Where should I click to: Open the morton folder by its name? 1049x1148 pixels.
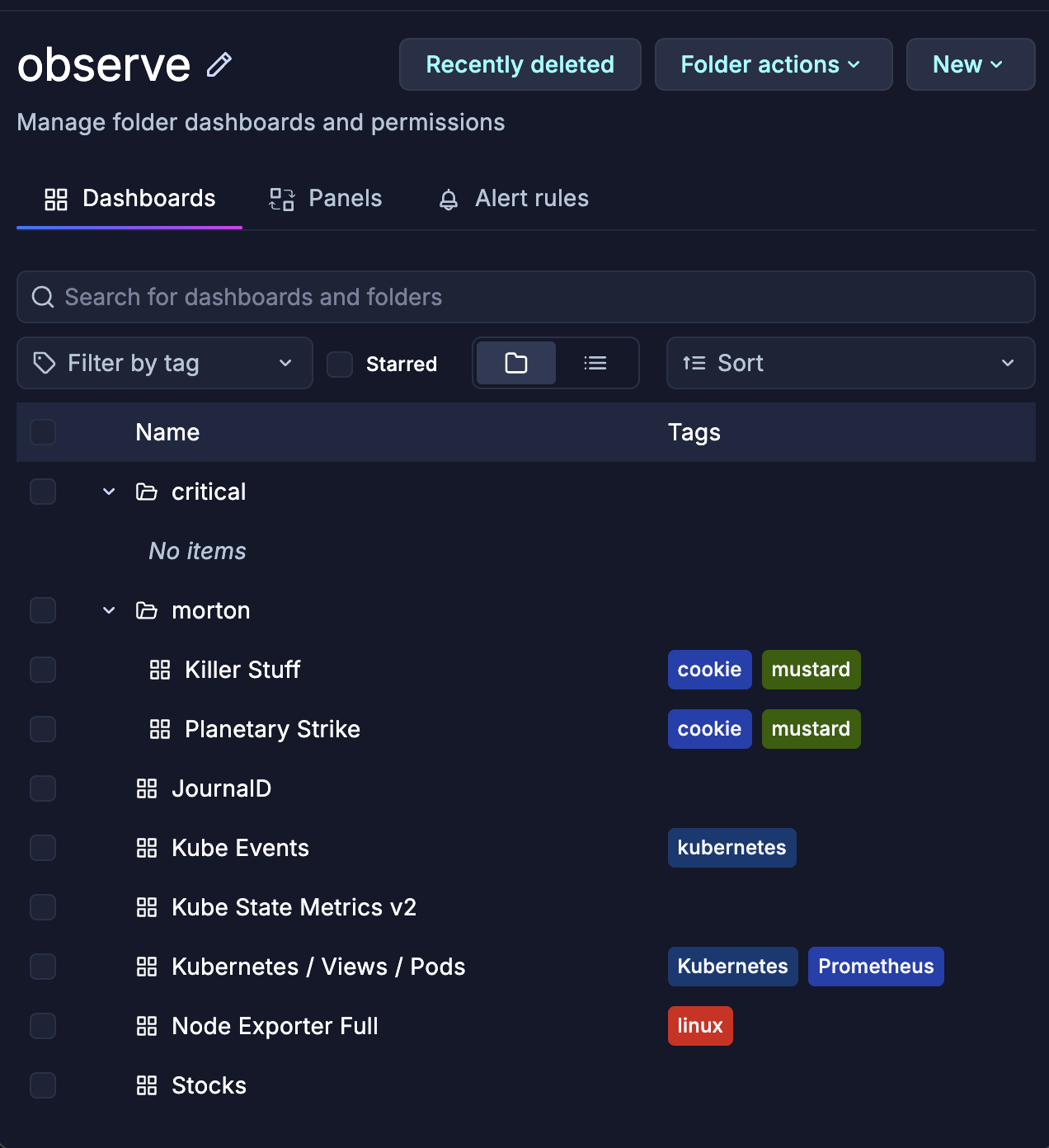point(210,610)
